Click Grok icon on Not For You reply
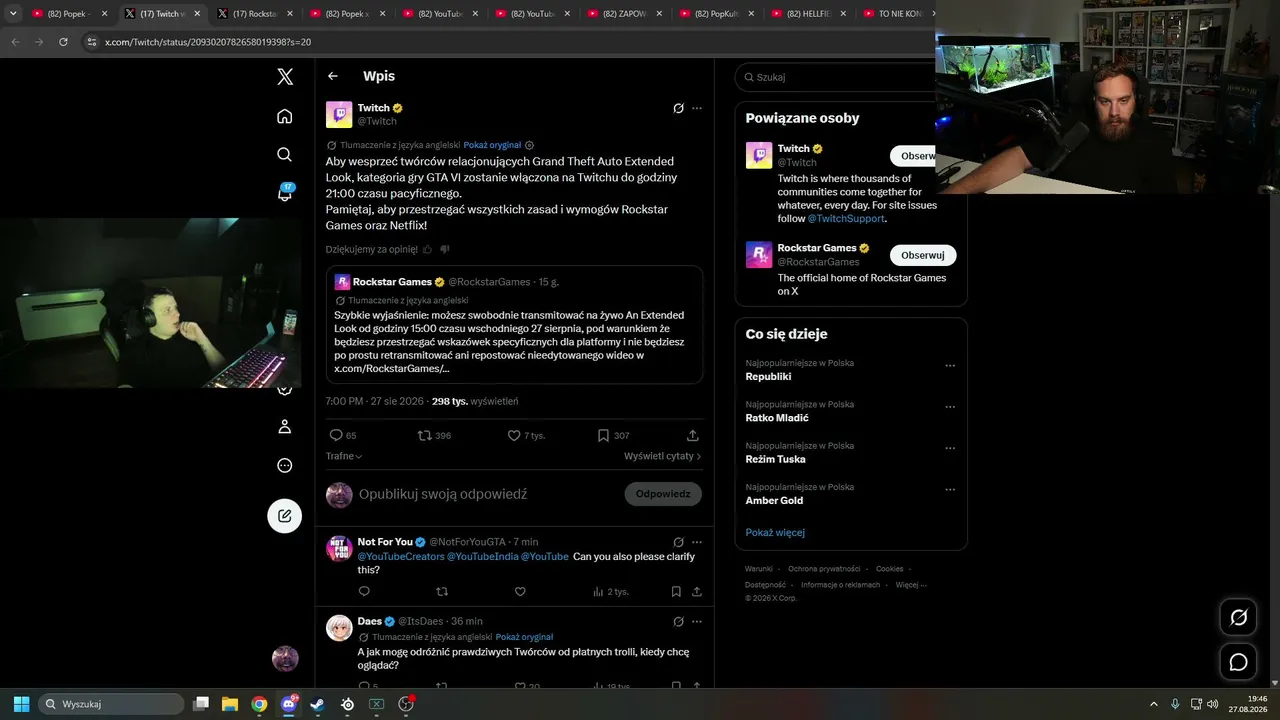The height and width of the screenshot is (720, 1280). (x=678, y=542)
